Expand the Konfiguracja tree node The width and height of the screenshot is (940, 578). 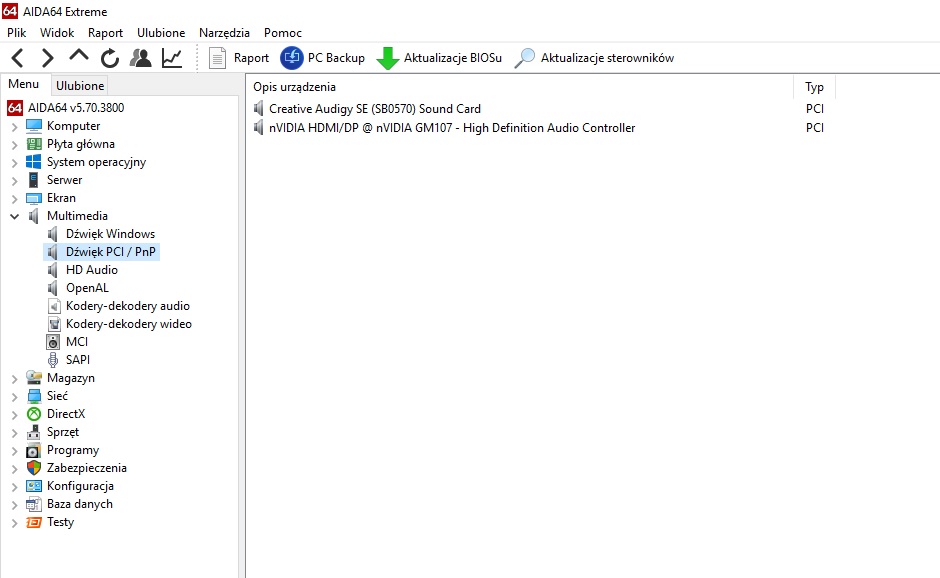(x=14, y=486)
